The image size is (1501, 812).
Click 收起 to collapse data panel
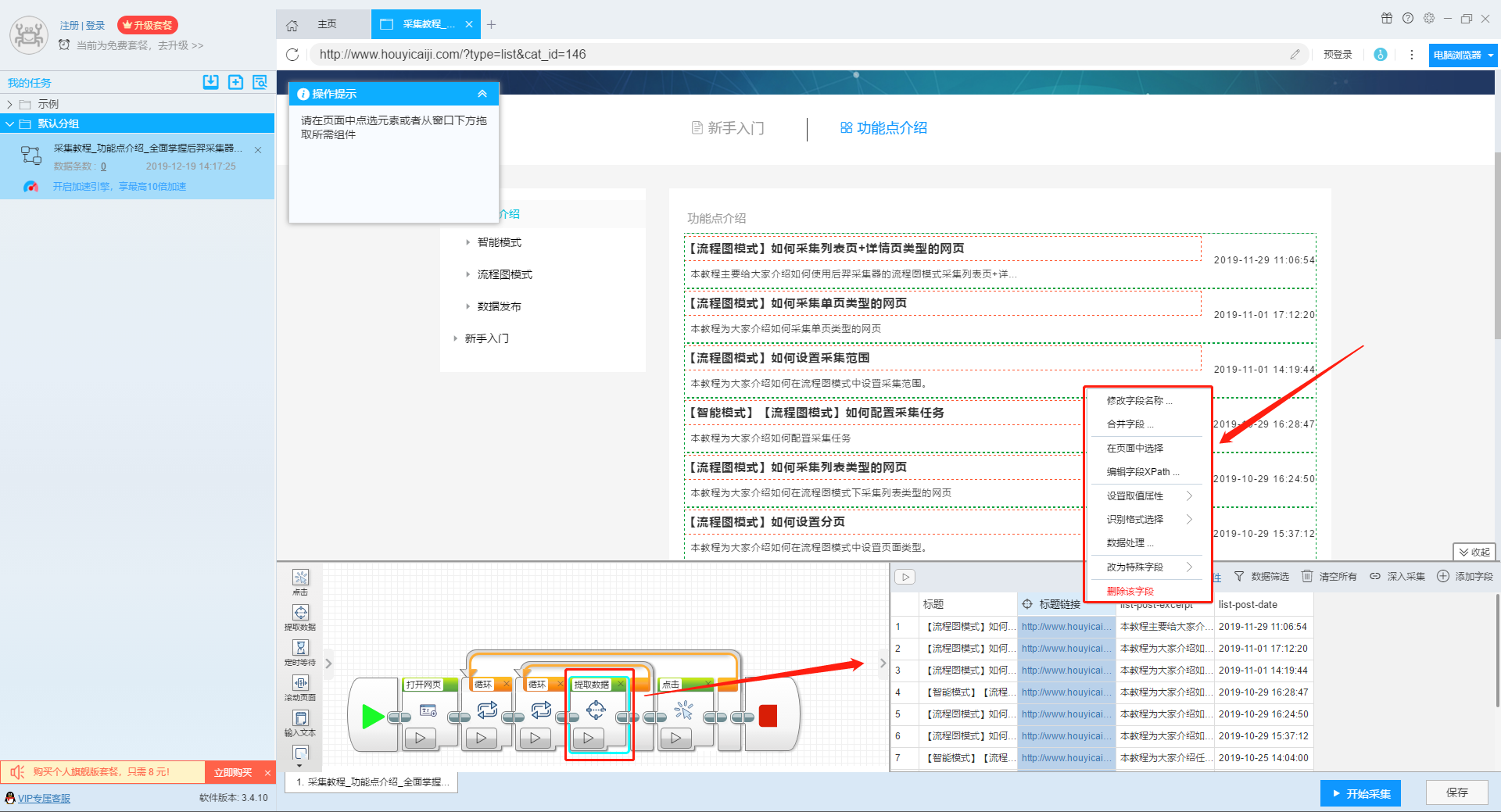tap(1474, 552)
